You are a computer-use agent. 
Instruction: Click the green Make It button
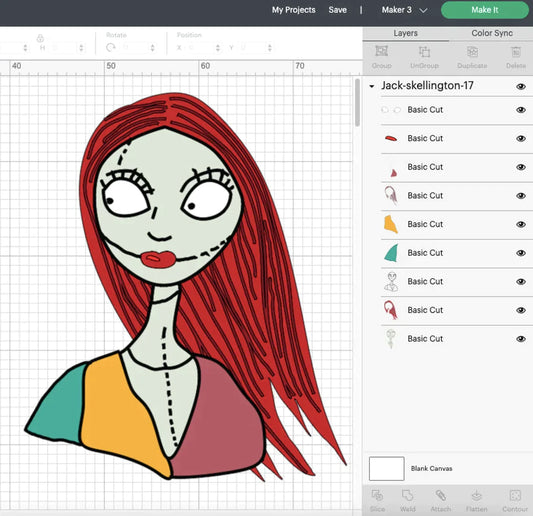485,10
